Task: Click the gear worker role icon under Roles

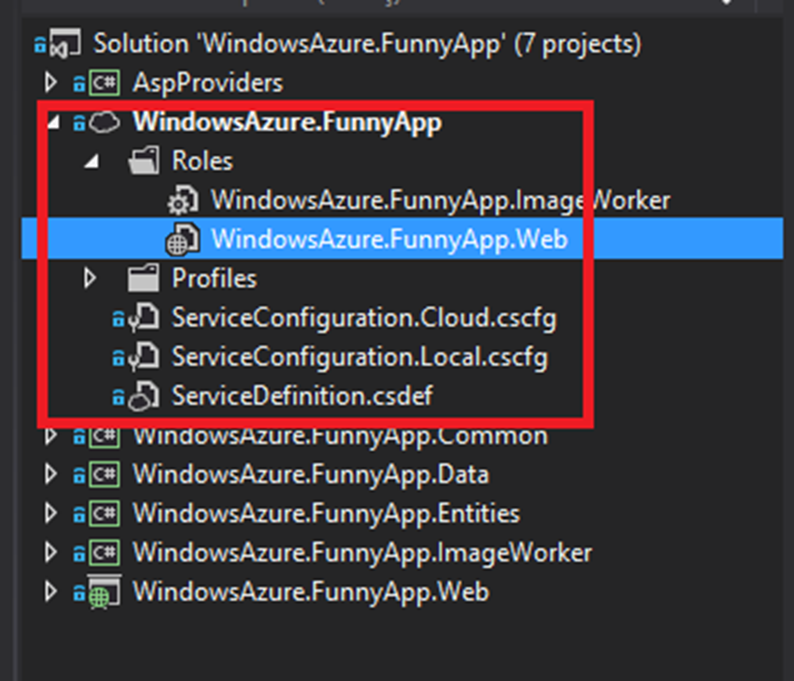Action: pos(183,201)
